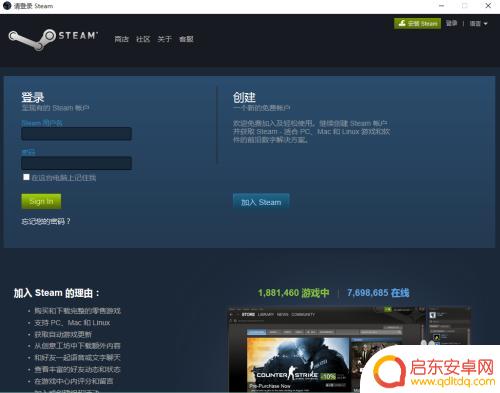Click the 登录 link at top right
Screen dimensions: 500x393
pyautogui.click(x=451, y=23)
